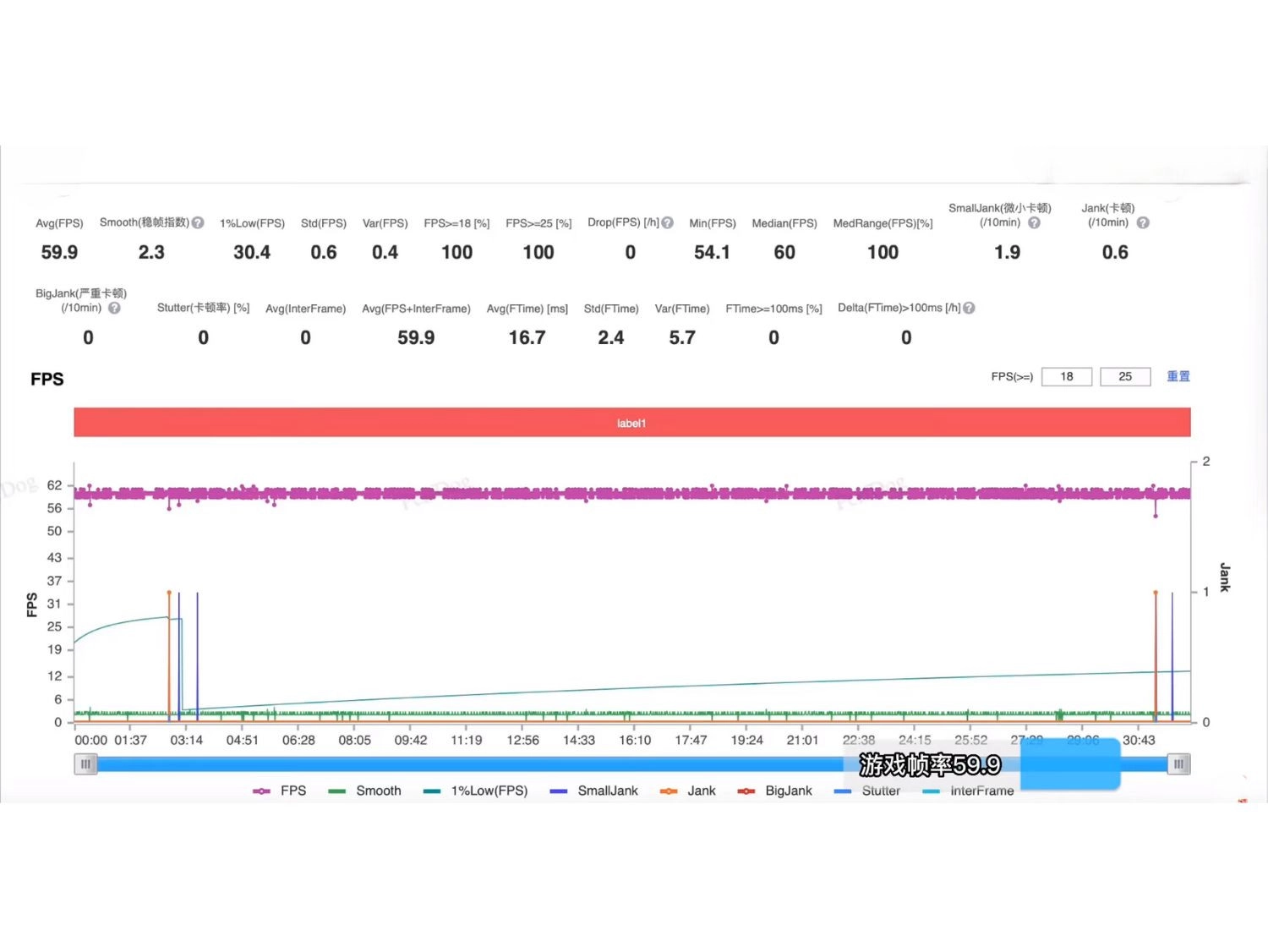Toggle FPS series in chart legend
The width and height of the screenshot is (1268, 952).
(x=280, y=791)
